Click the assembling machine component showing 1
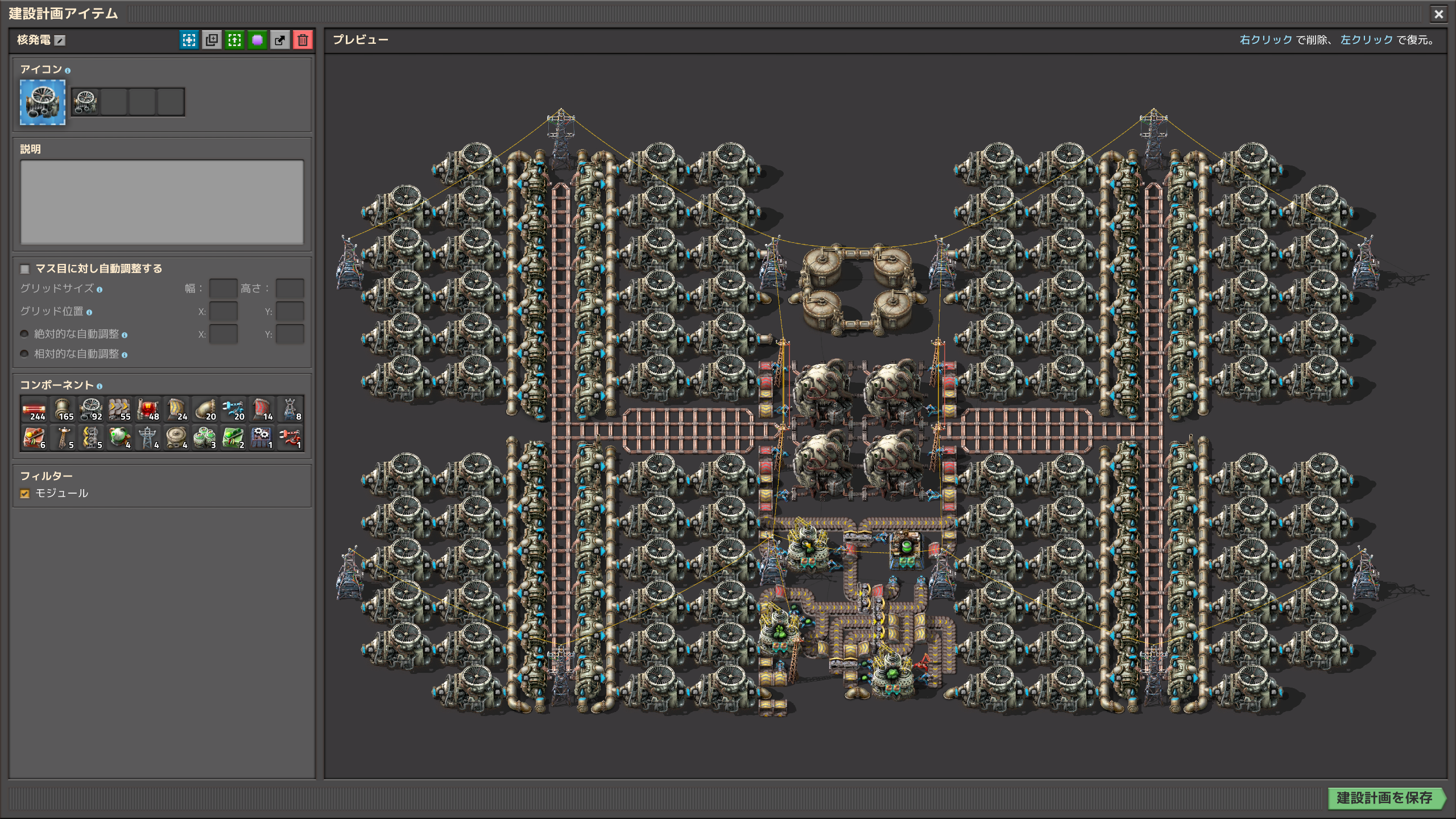This screenshot has height=819, width=1456. tap(262, 438)
